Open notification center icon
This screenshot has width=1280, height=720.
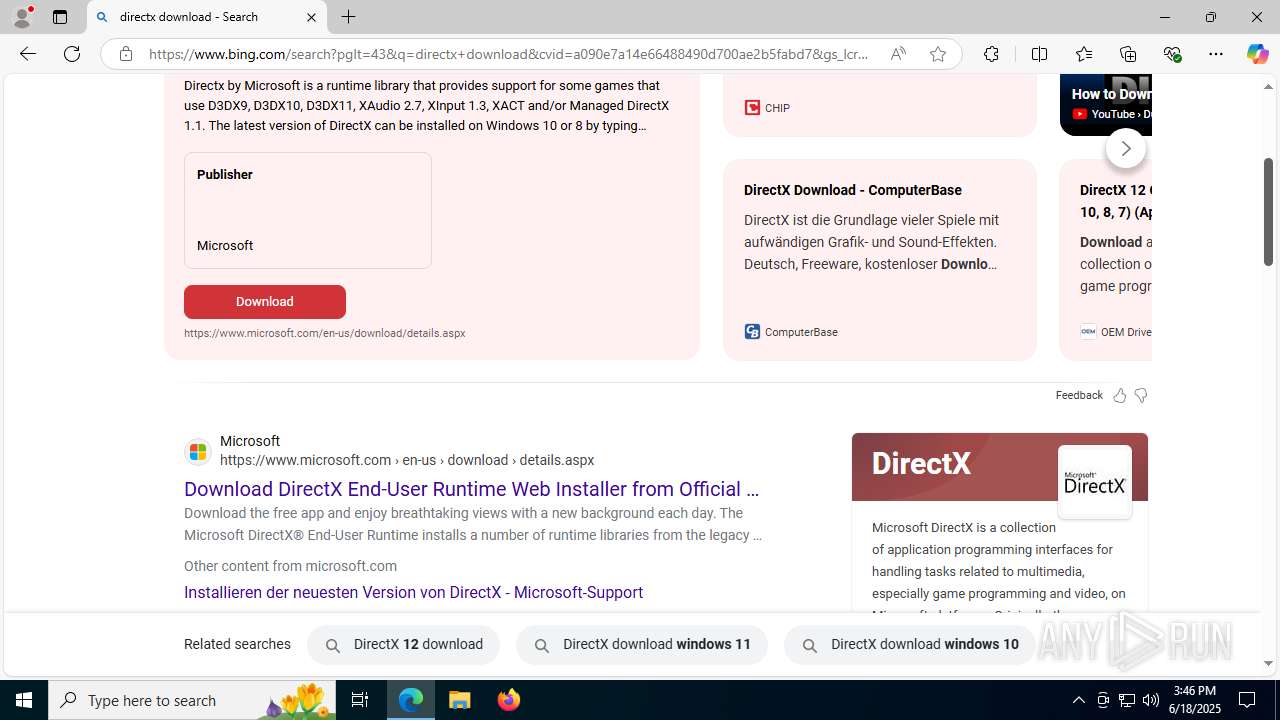(x=1248, y=700)
